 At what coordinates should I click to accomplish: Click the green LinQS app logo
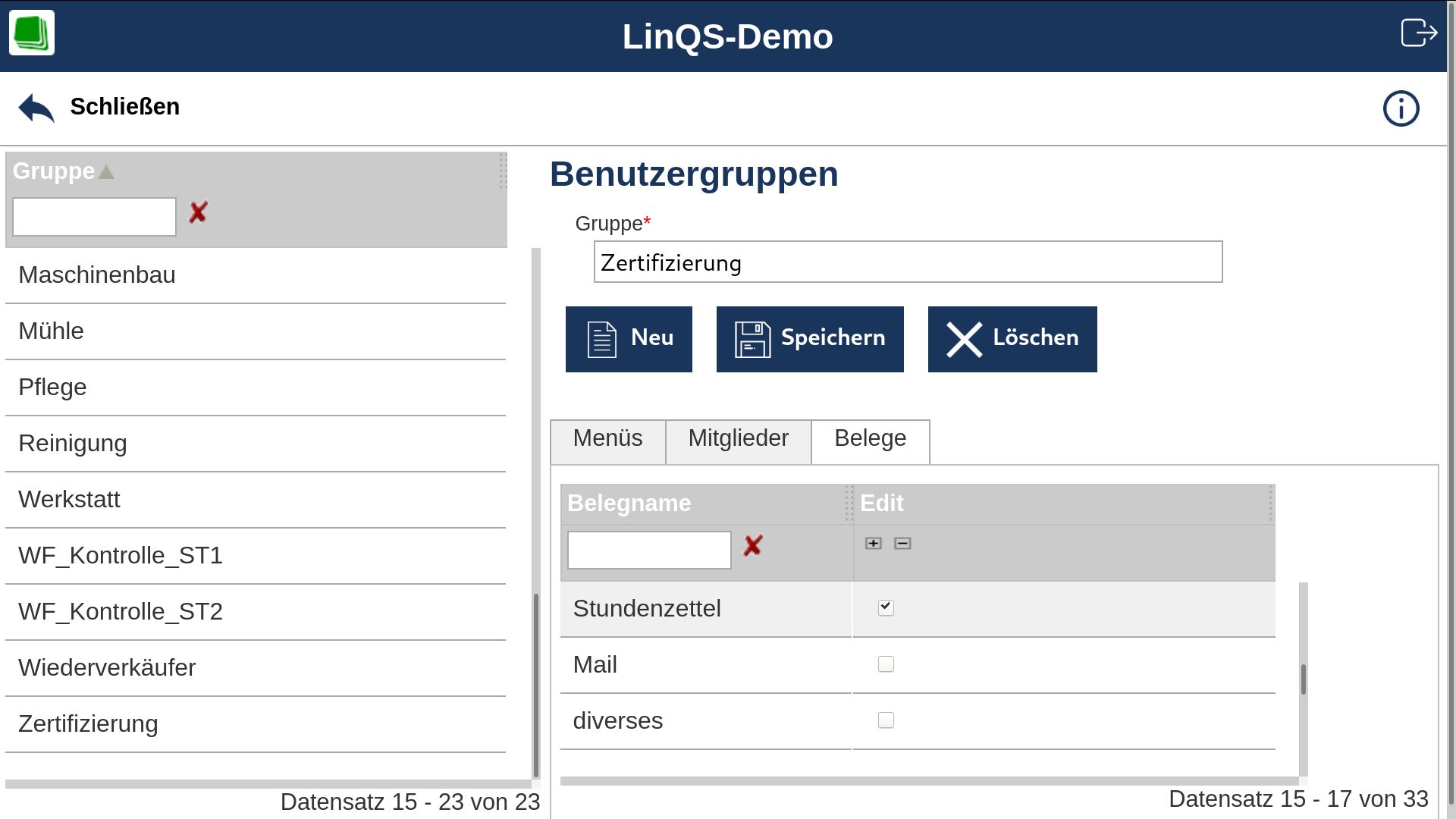coord(32,33)
